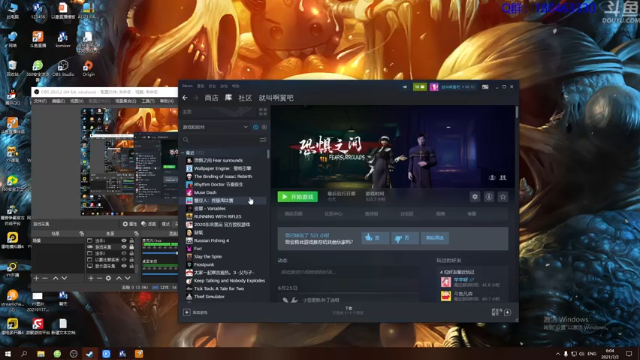Move OBS scene up arrow
The image size is (640, 360).
tap(56, 278)
